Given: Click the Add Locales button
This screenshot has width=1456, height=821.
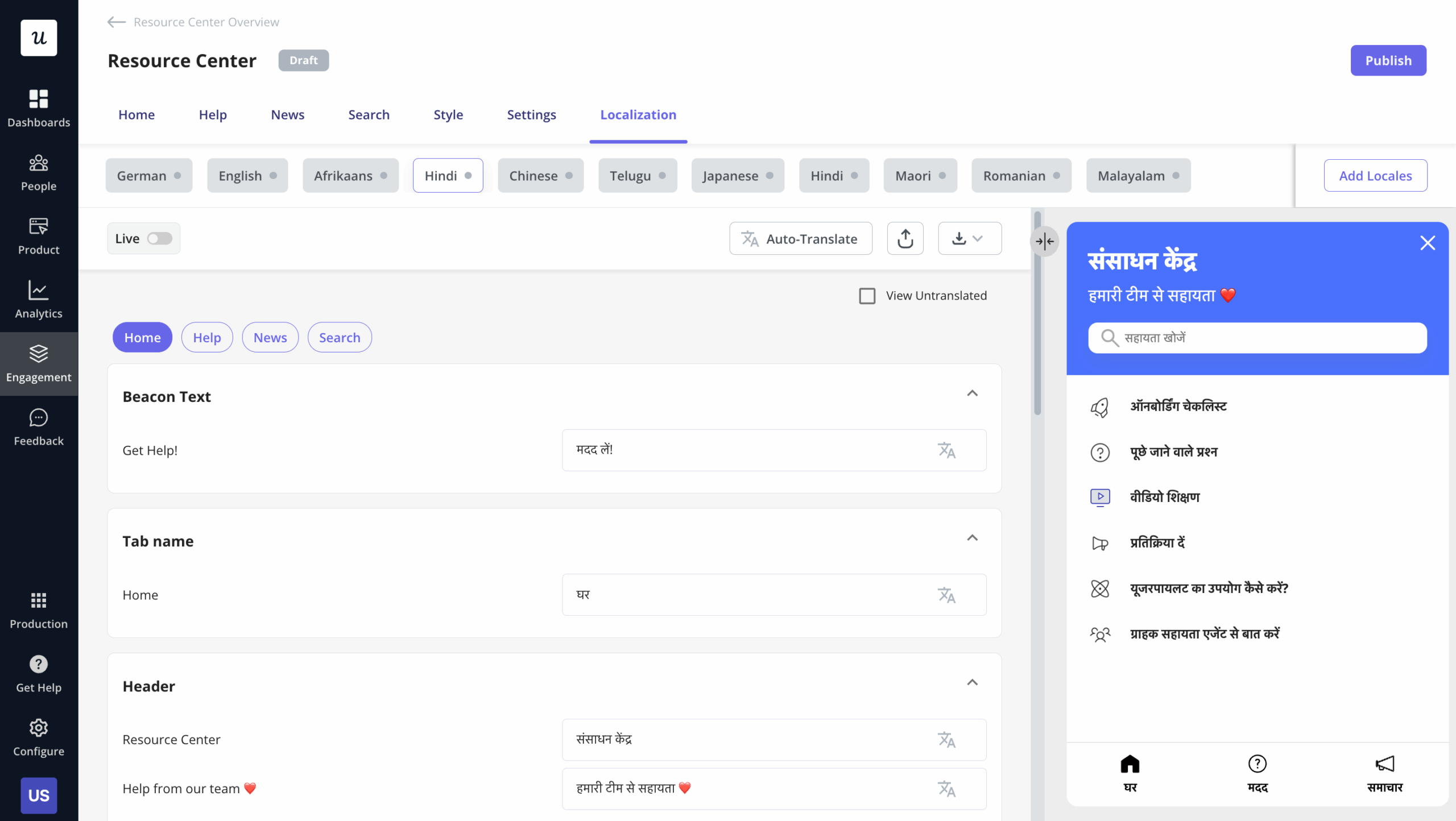Looking at the screenshot, I should pyautogui.click(x=1376, y=175).
